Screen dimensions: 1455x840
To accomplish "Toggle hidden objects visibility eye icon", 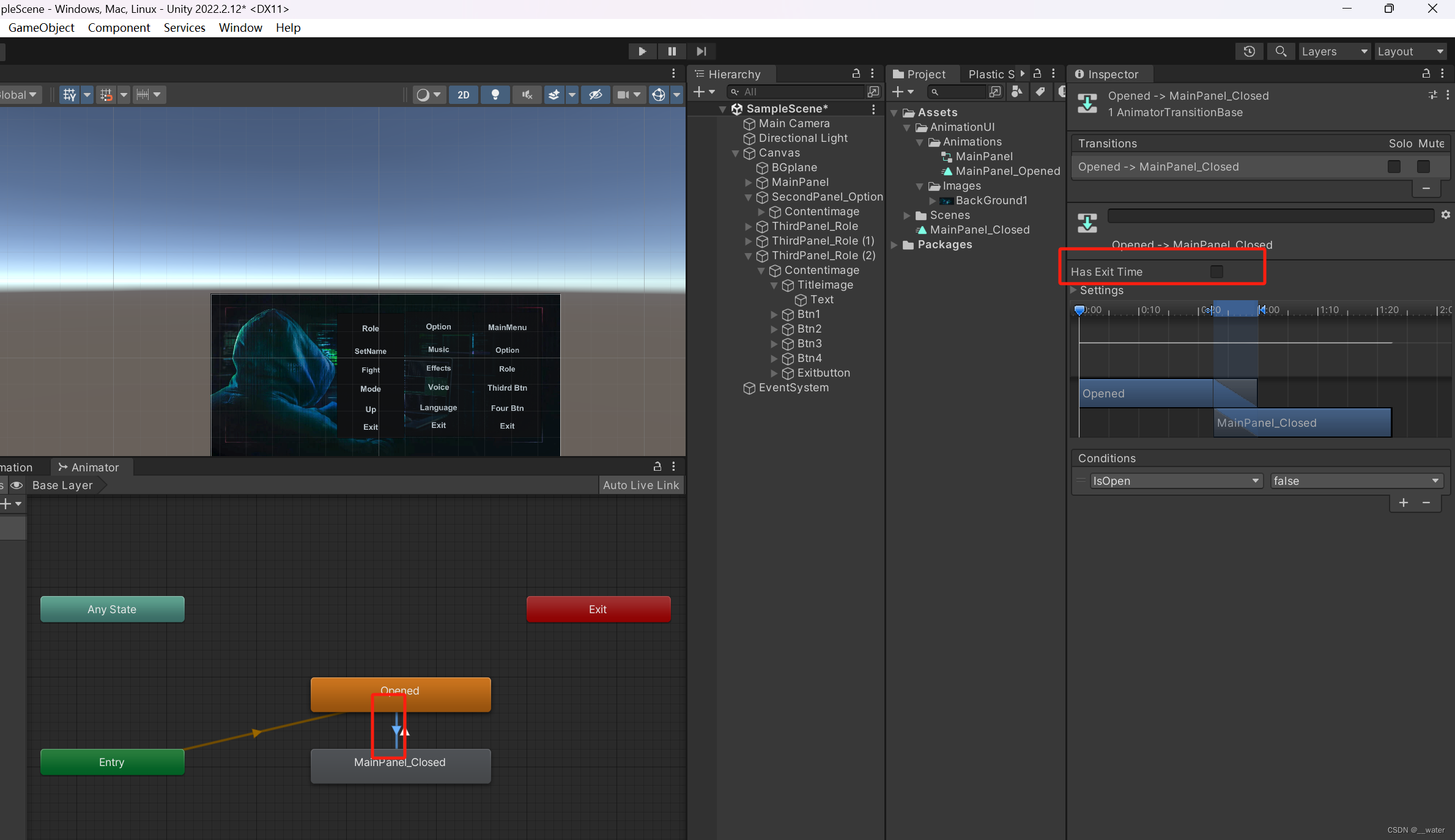I will click(x=595, y=95).
